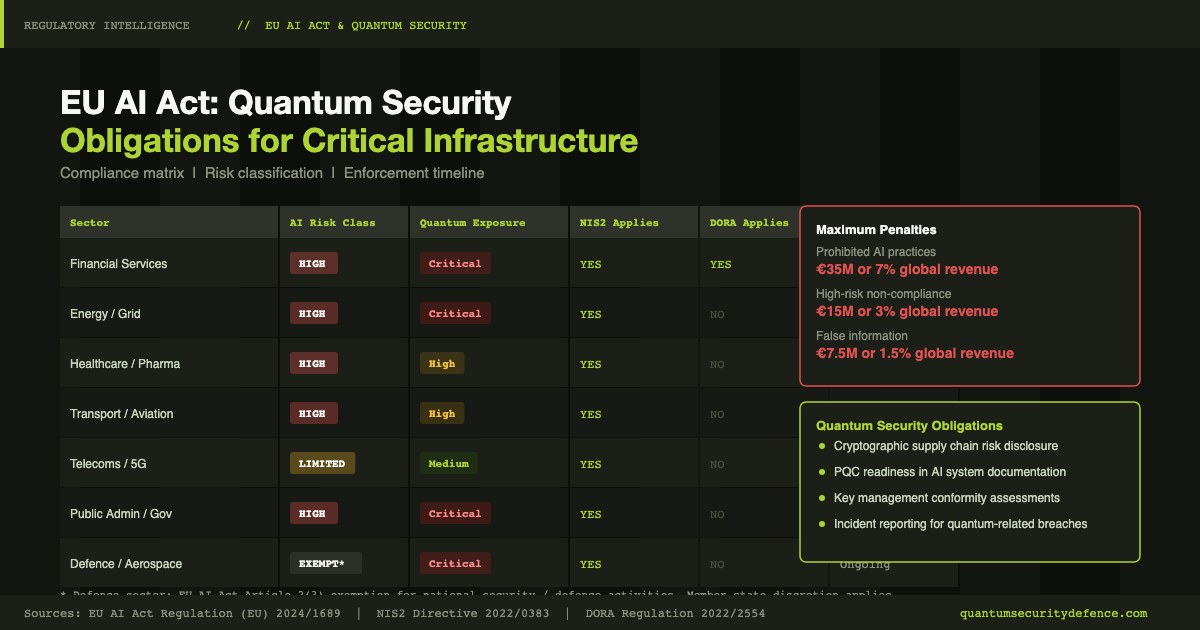Click the REGULATORY INTELLIGENCE header label
The width and height of the screenshot is (1200, 630).
pyautogui.click(x=106, y=25)
